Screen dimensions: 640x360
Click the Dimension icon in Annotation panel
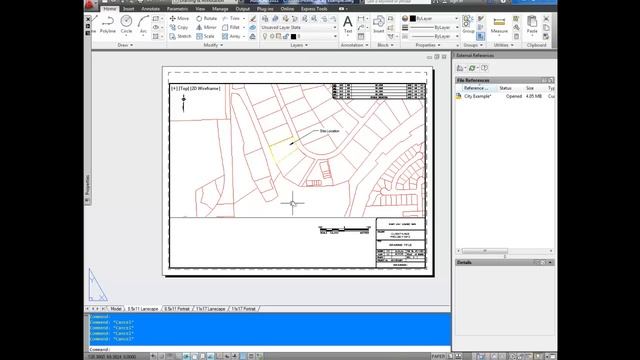[x=361, y=18]
